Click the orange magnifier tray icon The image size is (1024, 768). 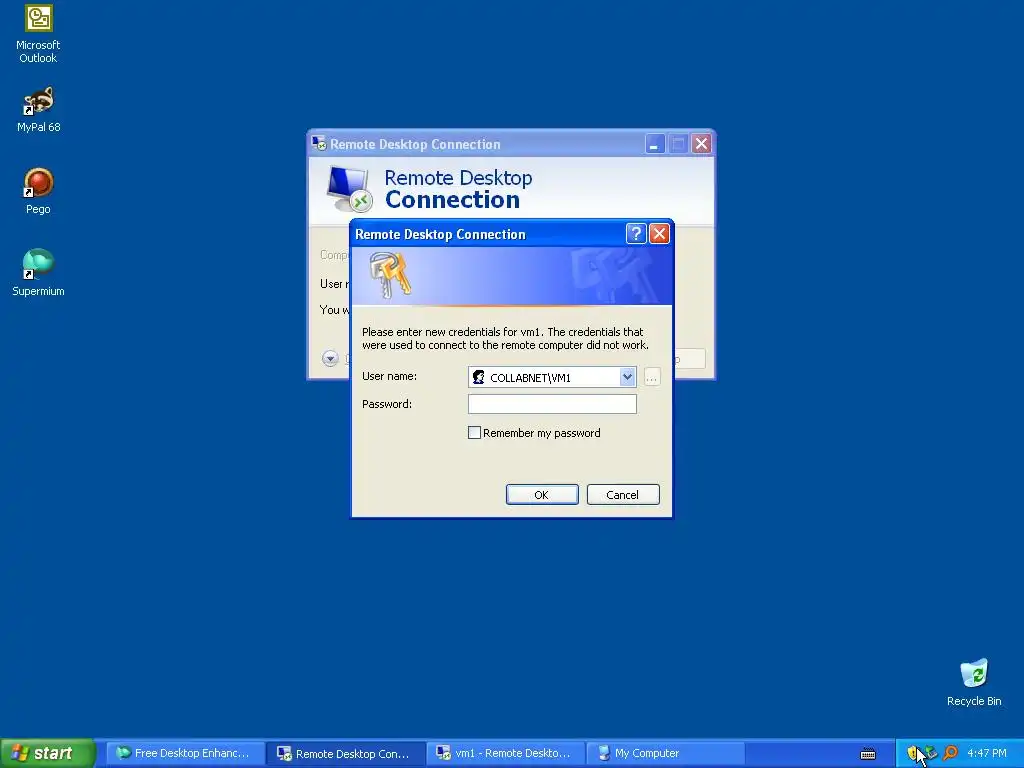(x=950, y=753)
